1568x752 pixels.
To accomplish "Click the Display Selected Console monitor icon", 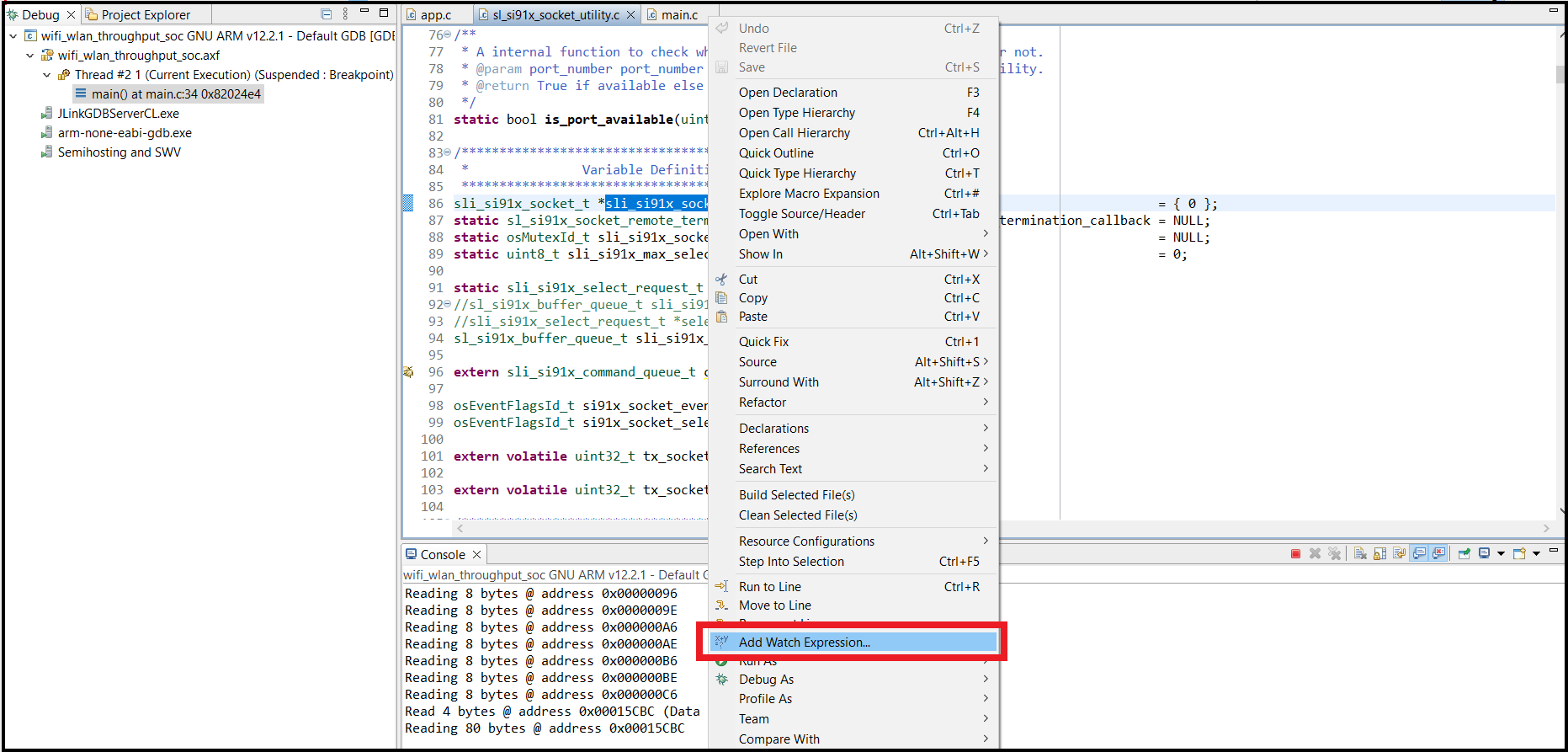I will point(1484,553).
